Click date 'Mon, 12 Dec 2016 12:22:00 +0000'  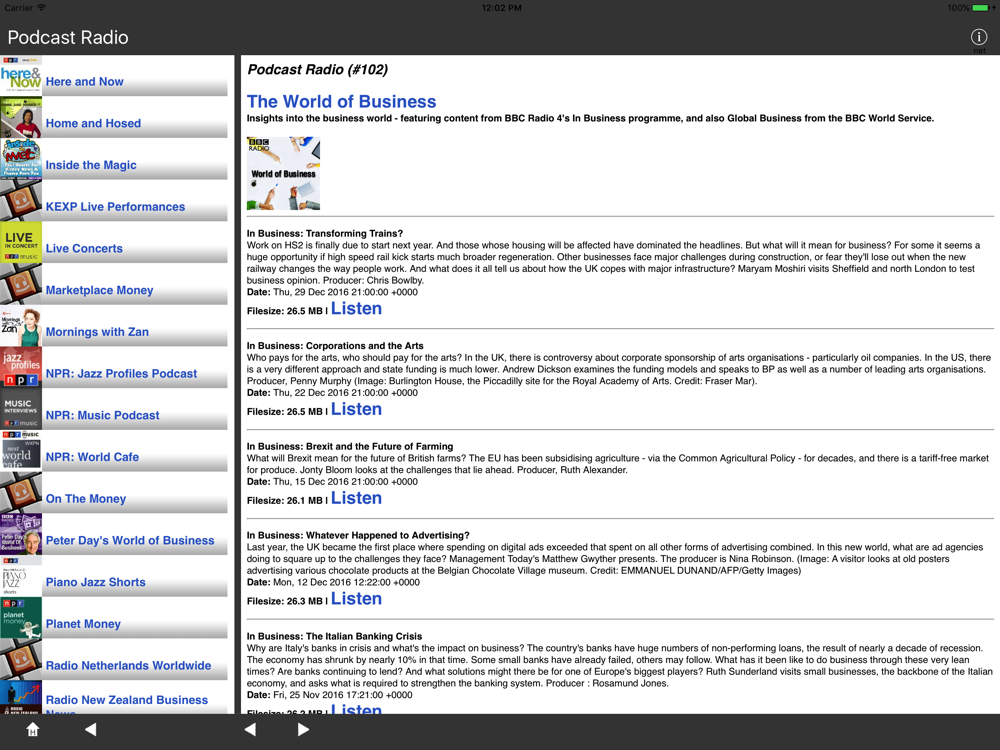pyautogui.click(x=346, y=582)
